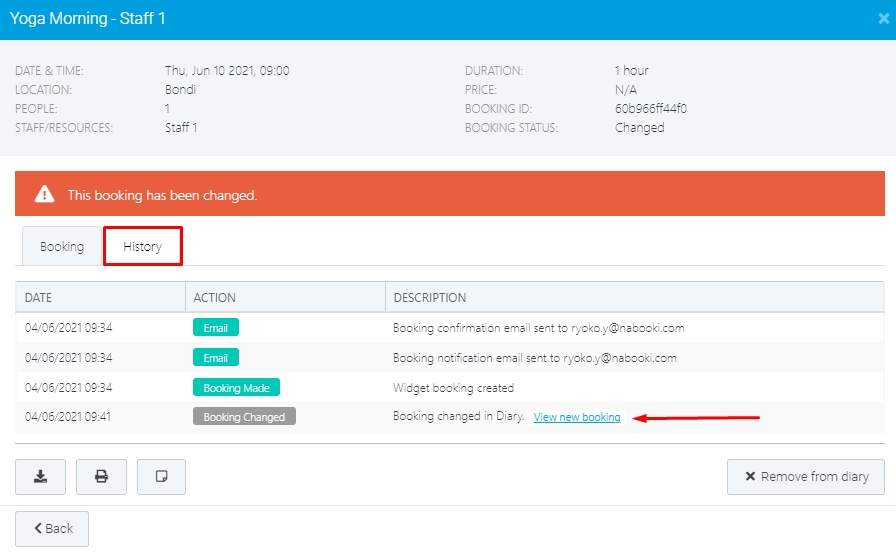The height and width of the screenshot is (555, 896).
Task: Select 'Booking confirmation email sent' description
Action: pyautogui.click(x=538, y=328)
